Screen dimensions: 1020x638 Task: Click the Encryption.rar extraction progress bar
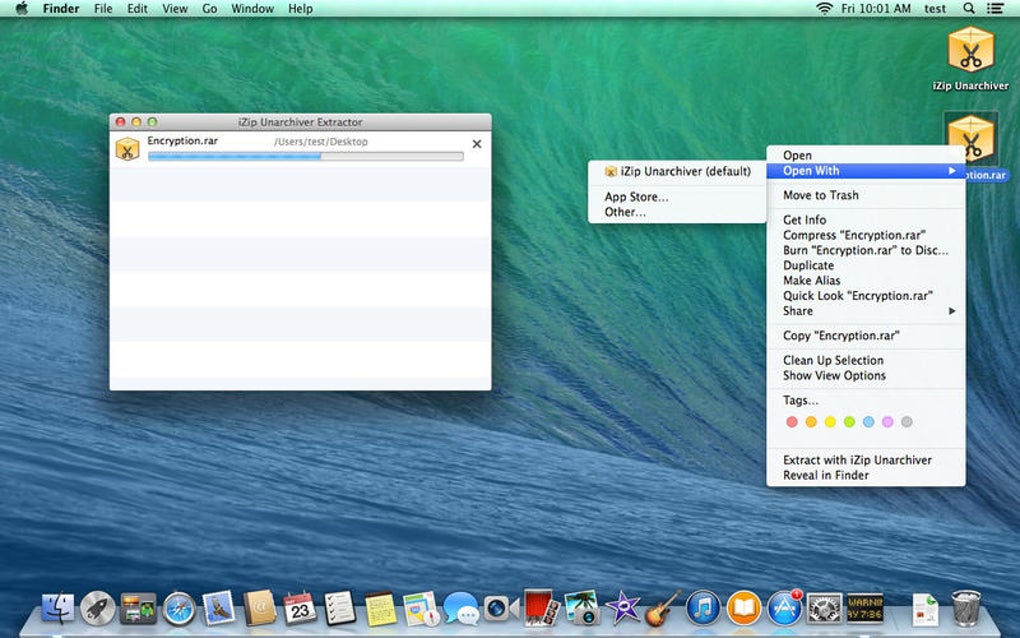(x=305, y=156)
